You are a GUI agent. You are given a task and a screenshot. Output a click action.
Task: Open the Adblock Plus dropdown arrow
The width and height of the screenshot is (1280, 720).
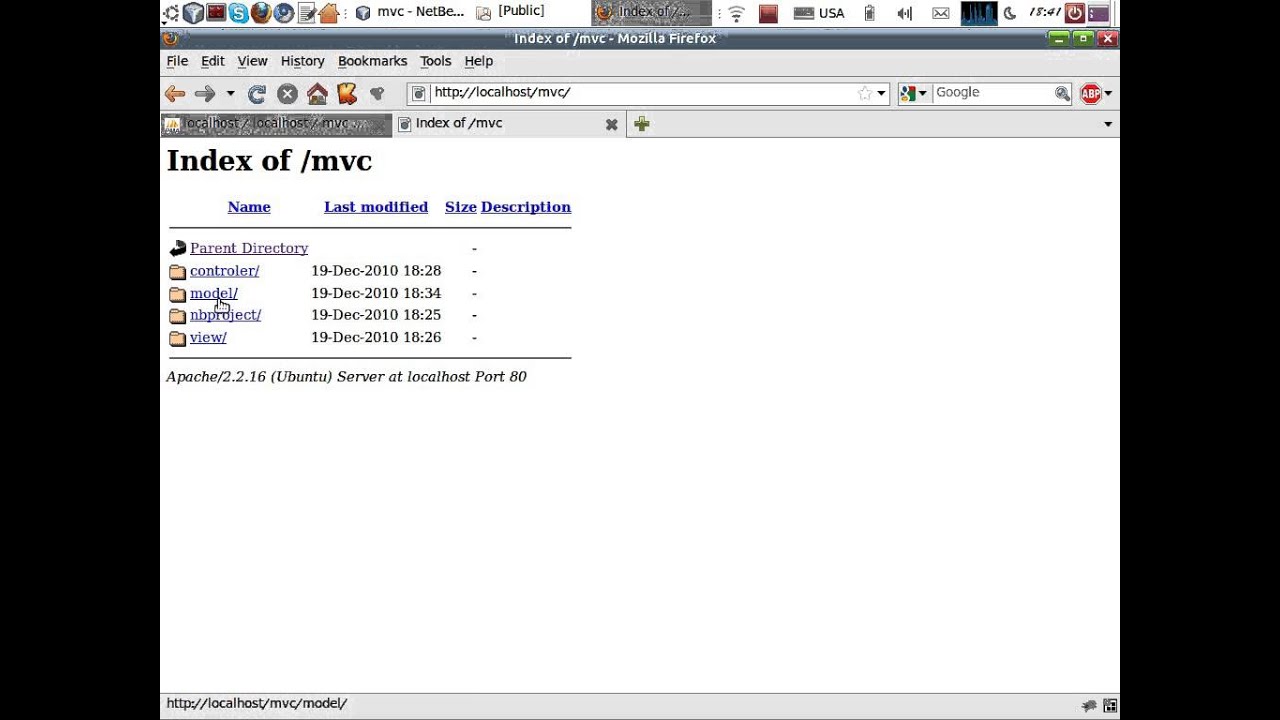coord(1108,93)
